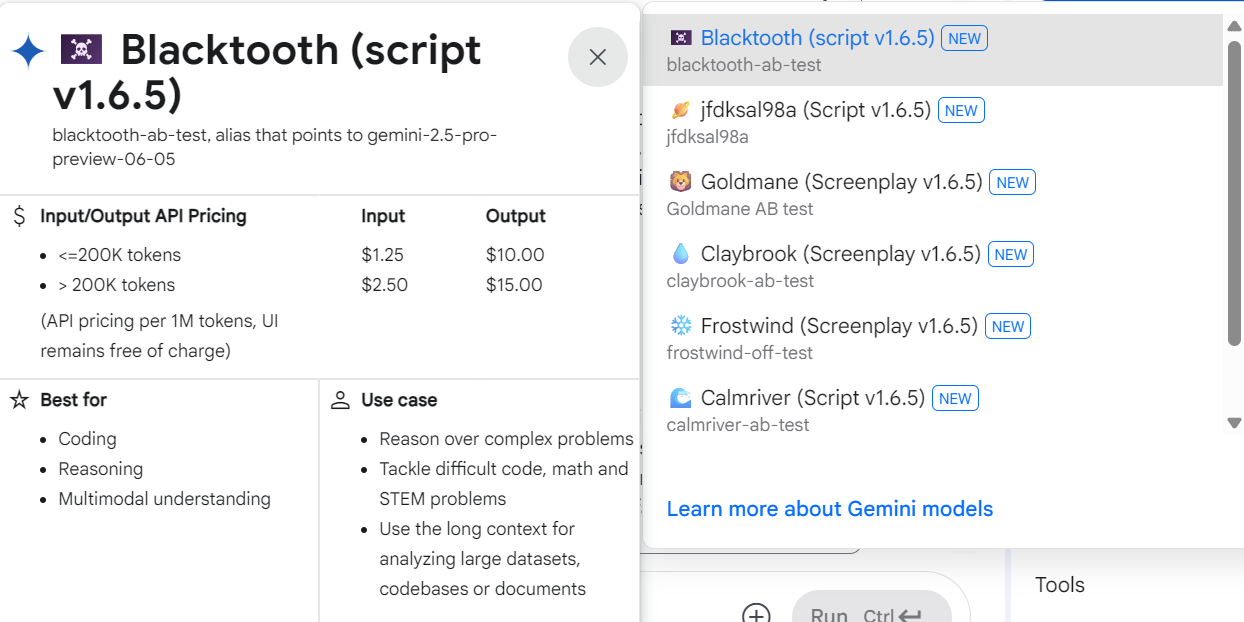Click the pirate flag icon beside Blacktooth heading

(x=82, y=50)
